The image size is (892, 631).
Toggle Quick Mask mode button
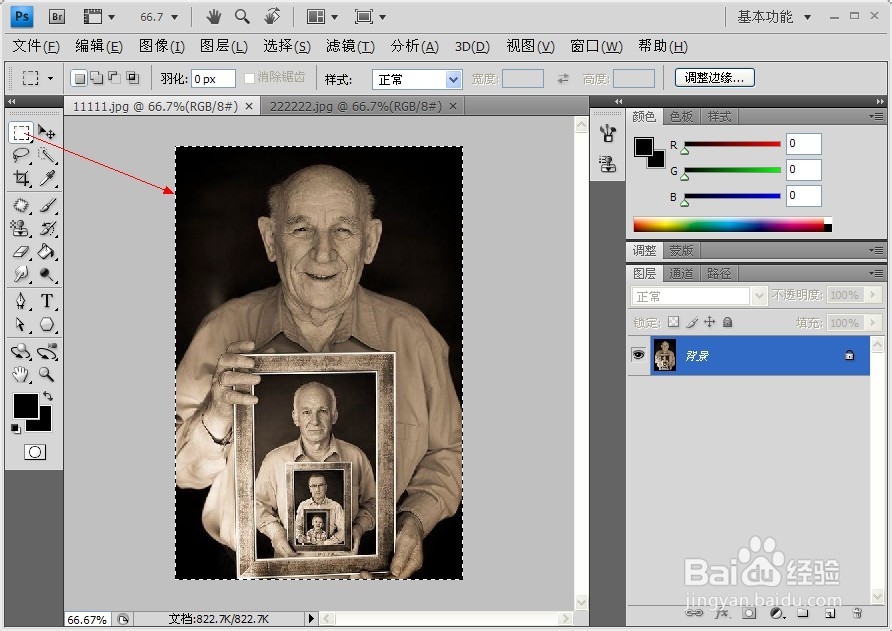click(34, 452)
